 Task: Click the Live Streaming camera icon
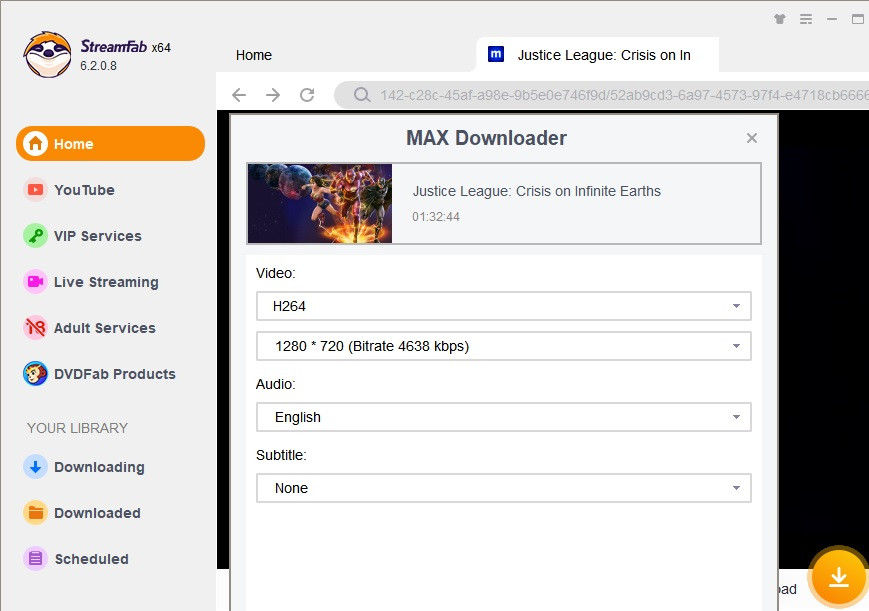point(35,282)
